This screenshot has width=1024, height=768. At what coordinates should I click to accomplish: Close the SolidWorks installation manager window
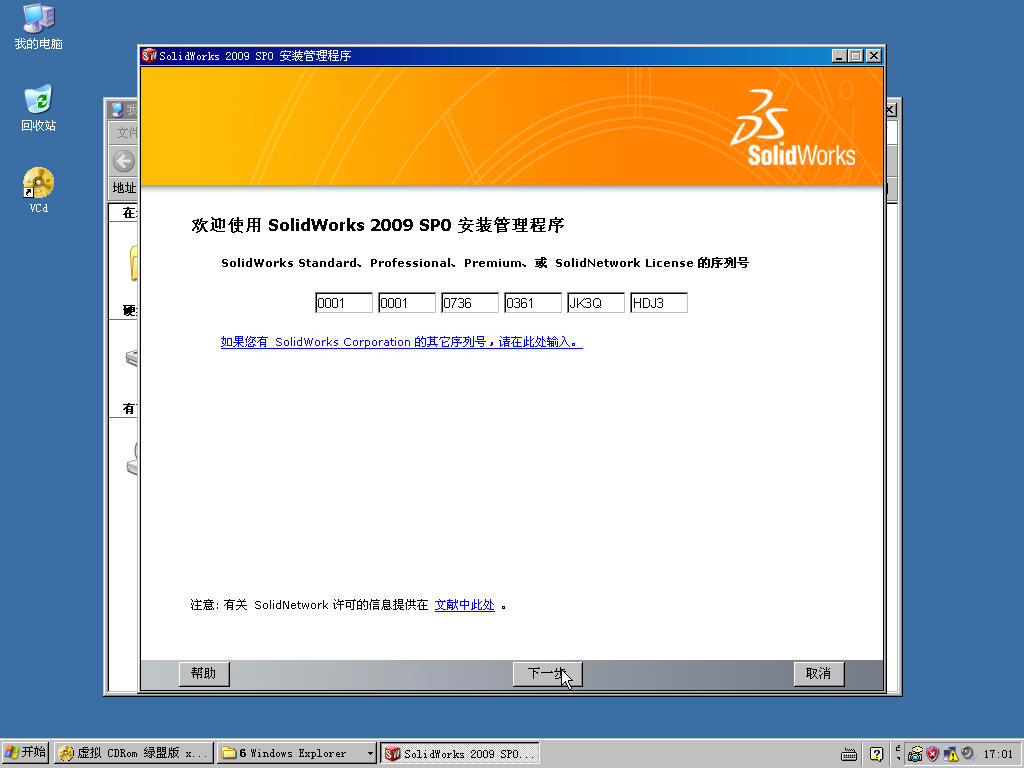874,56
